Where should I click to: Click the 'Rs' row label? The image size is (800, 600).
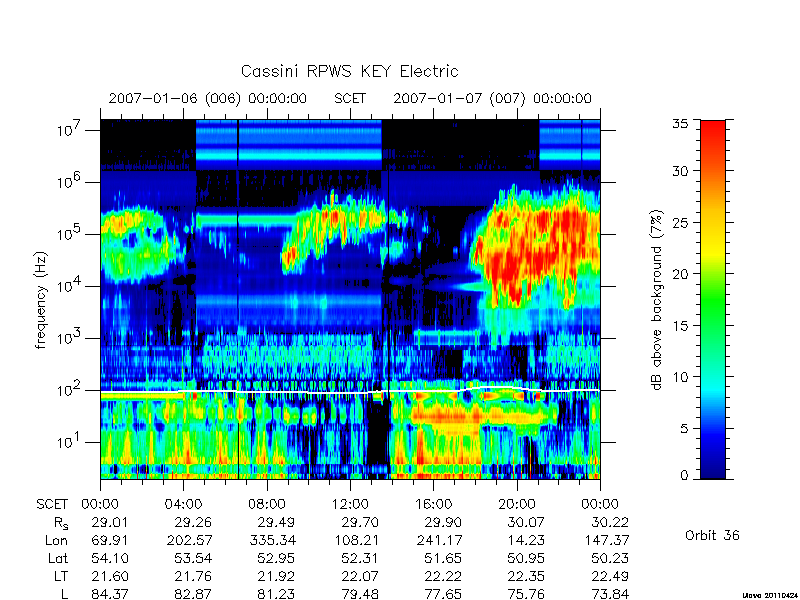[x=61, y=523]
